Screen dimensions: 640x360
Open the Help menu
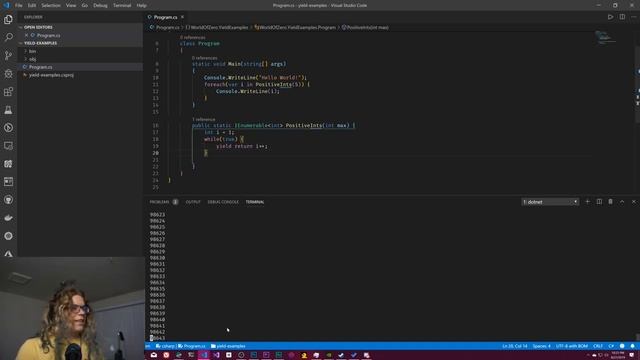click(x=142, y=5)
